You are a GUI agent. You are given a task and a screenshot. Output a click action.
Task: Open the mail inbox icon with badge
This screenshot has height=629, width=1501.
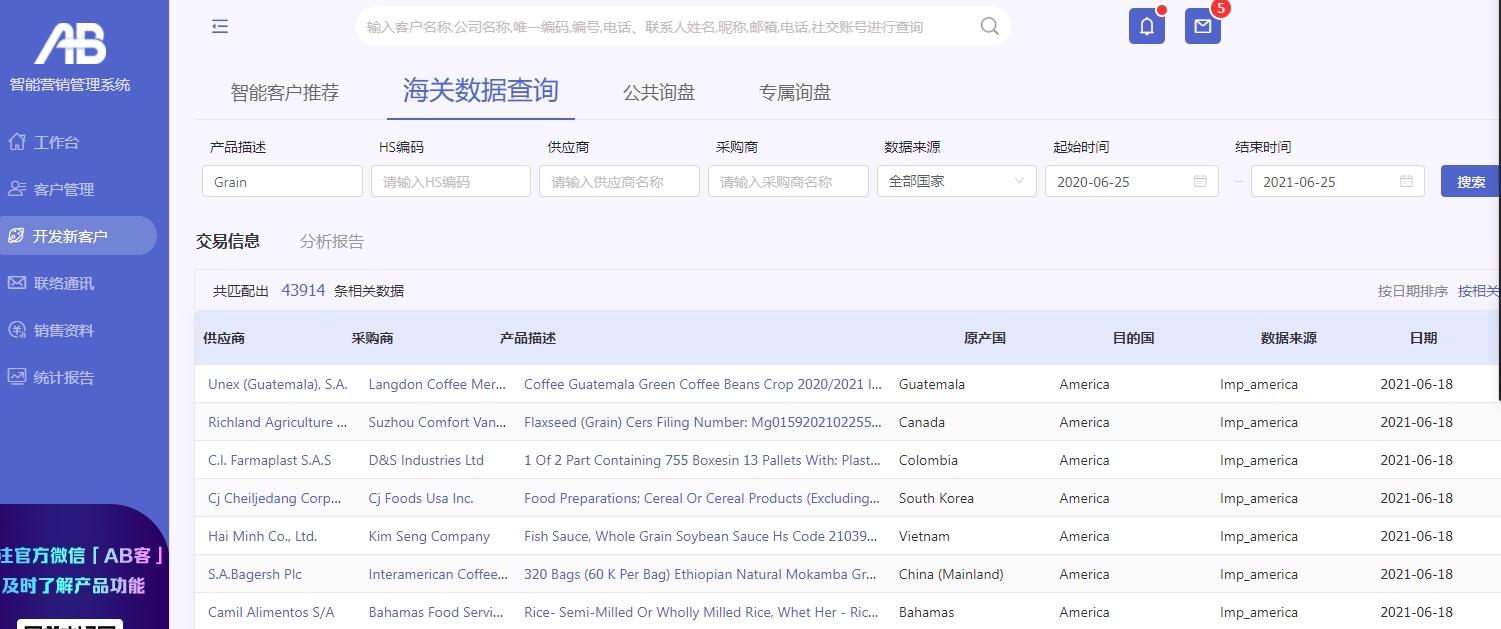coord(1203,27)
